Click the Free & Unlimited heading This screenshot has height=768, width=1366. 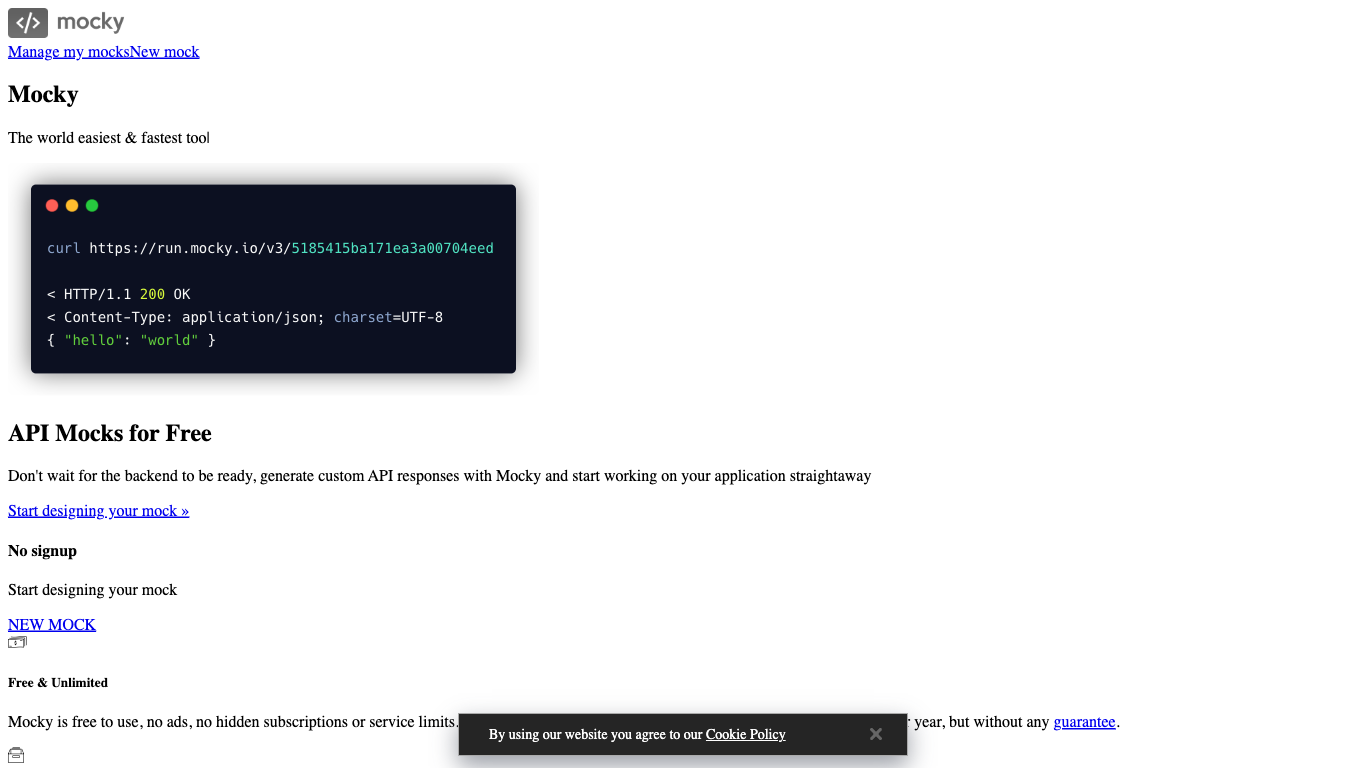tap(58, 683)
